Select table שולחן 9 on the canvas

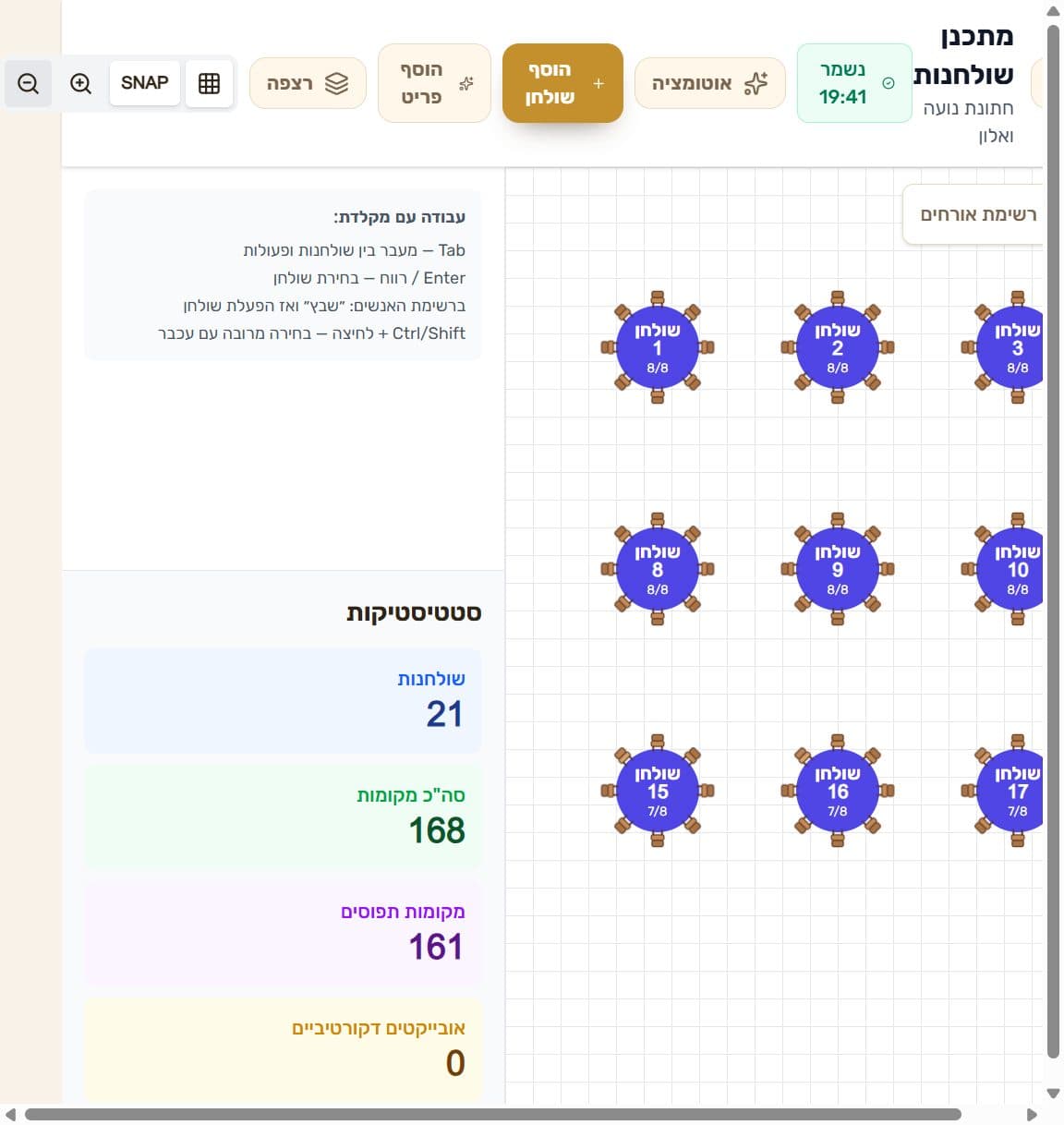point(838,569)
